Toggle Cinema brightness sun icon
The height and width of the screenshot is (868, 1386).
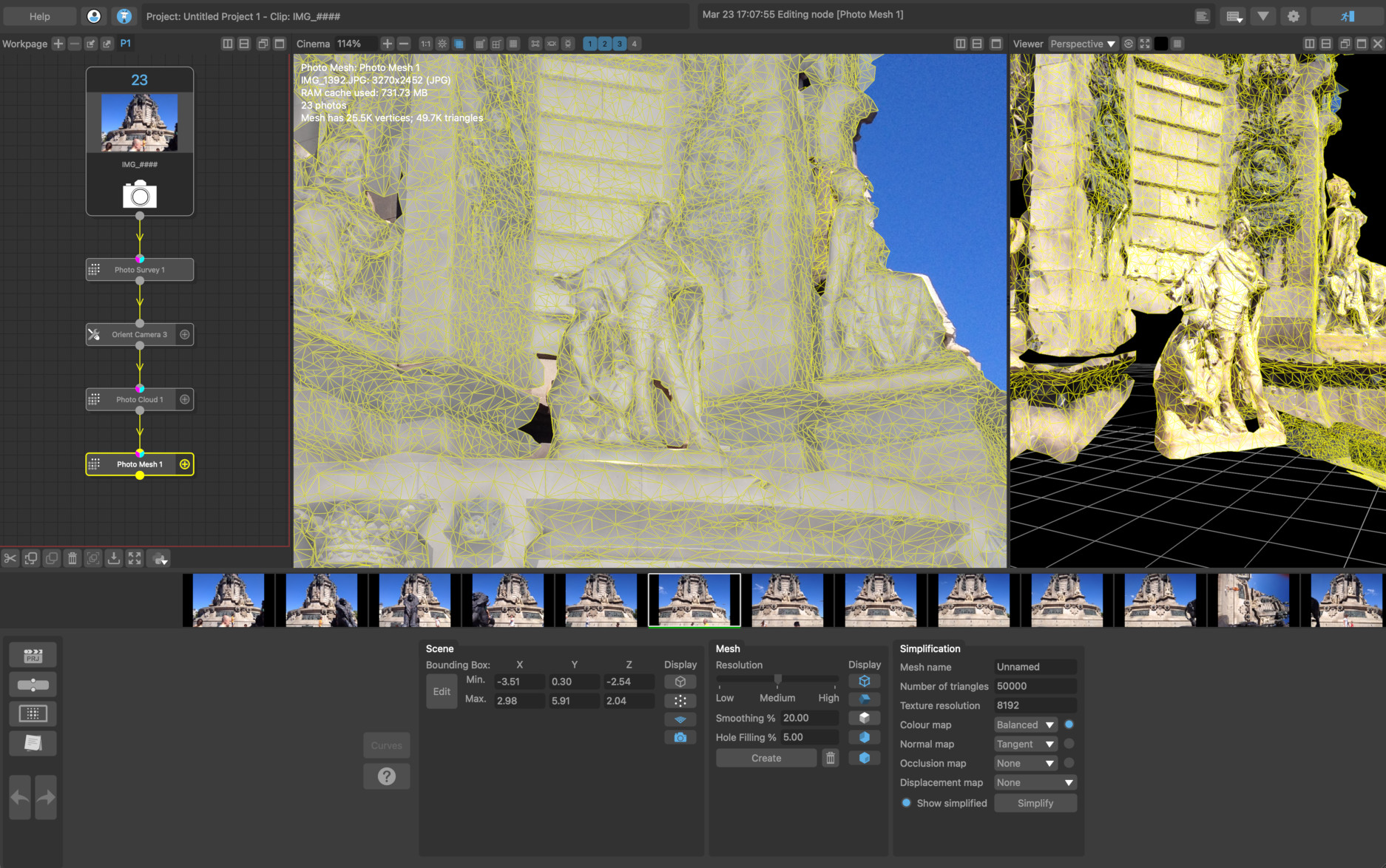[x=442, y=44]
